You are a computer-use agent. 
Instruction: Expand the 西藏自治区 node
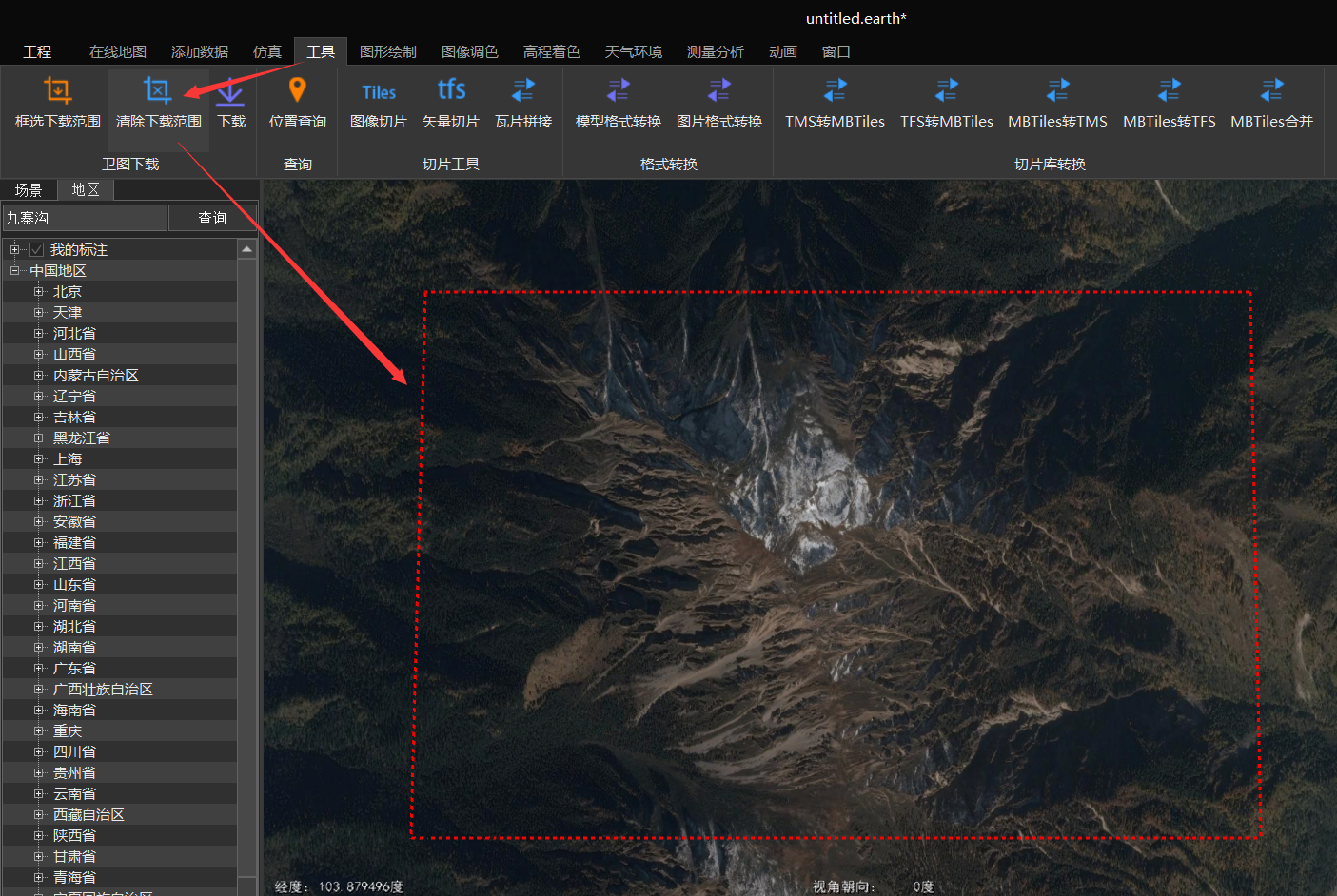(x=39, y=815)
